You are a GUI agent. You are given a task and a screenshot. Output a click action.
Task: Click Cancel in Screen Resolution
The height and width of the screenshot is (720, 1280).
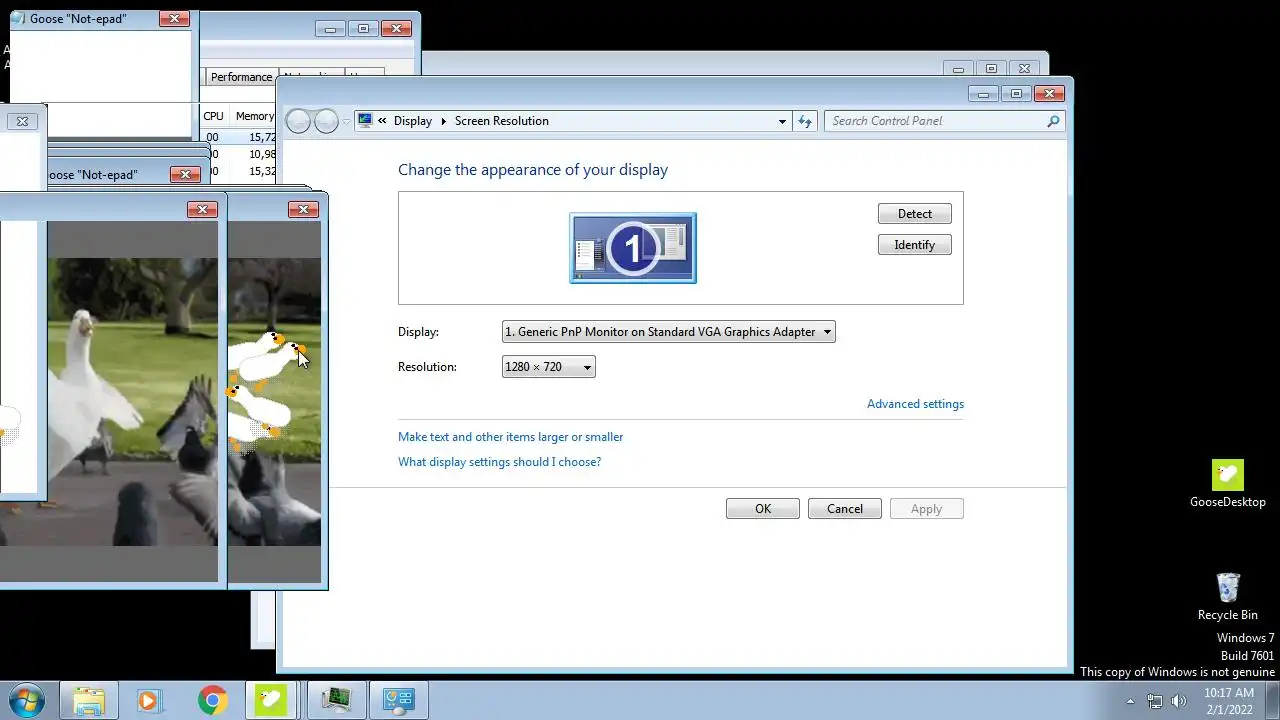click(x=845, y=509)
